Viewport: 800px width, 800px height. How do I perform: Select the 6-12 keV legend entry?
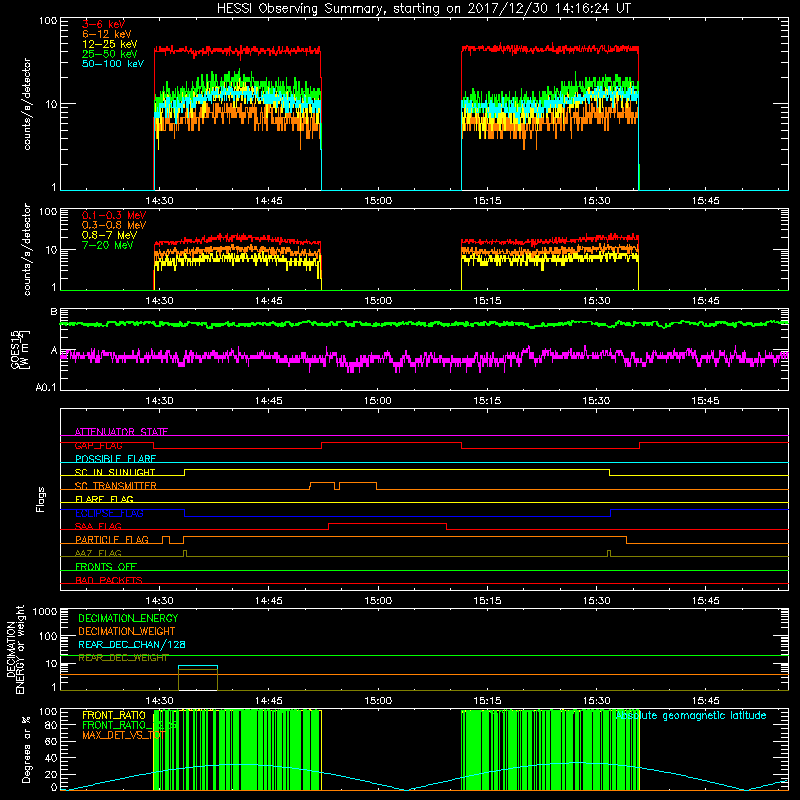[106, 34]
